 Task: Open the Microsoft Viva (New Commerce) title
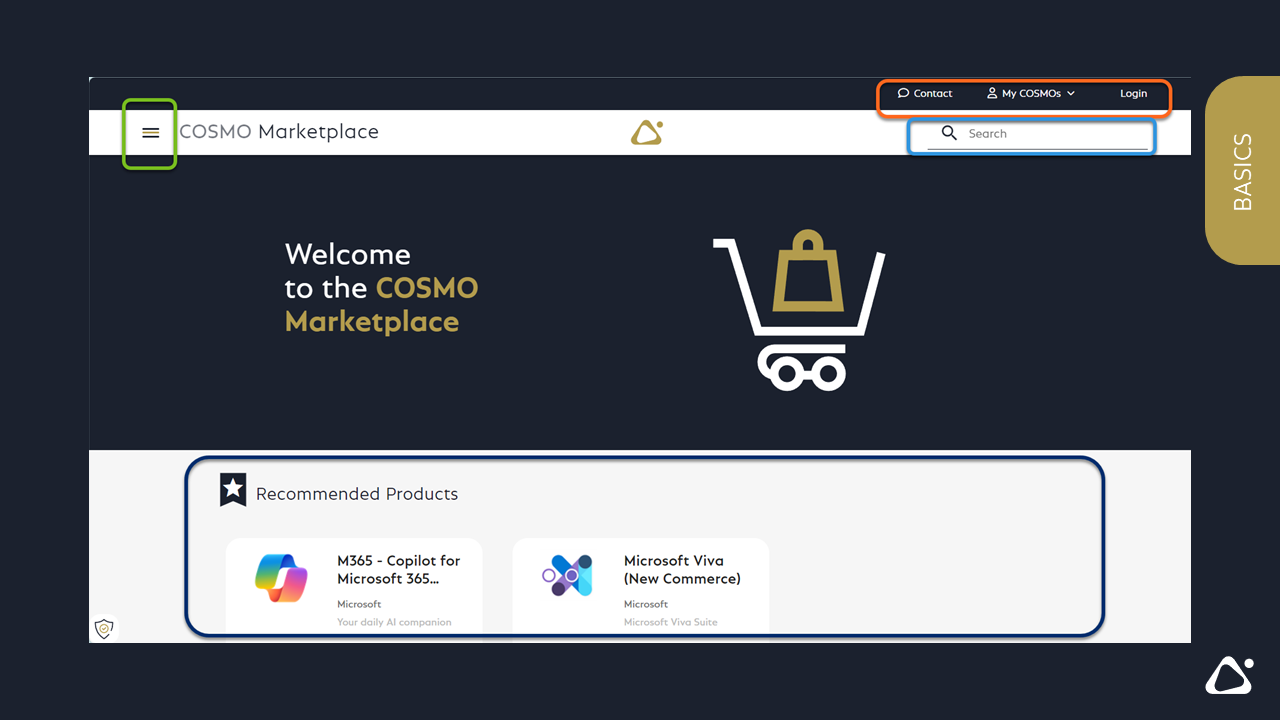(x=682, y=570)
